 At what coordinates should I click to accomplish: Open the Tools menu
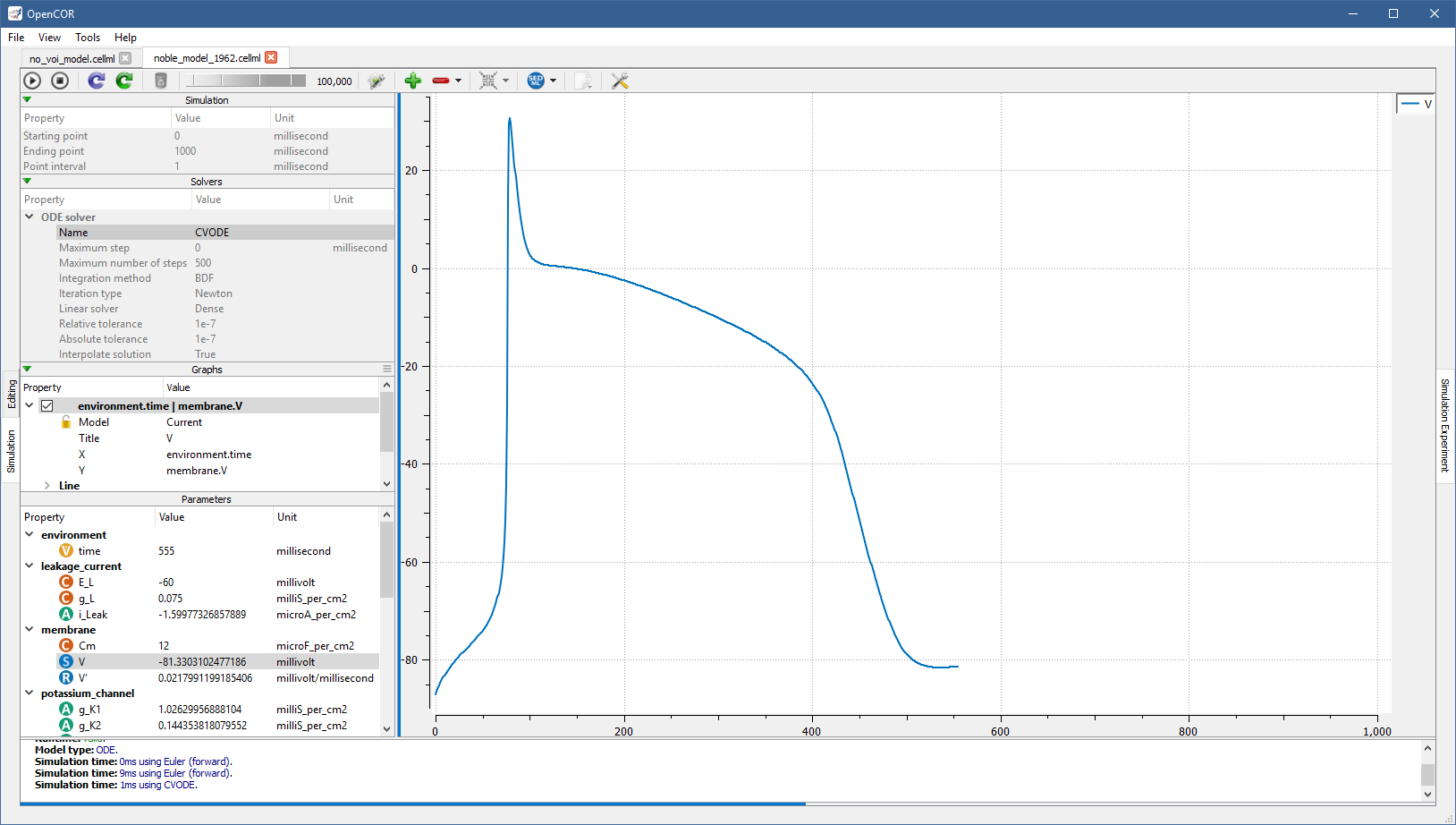pos(87,38)
